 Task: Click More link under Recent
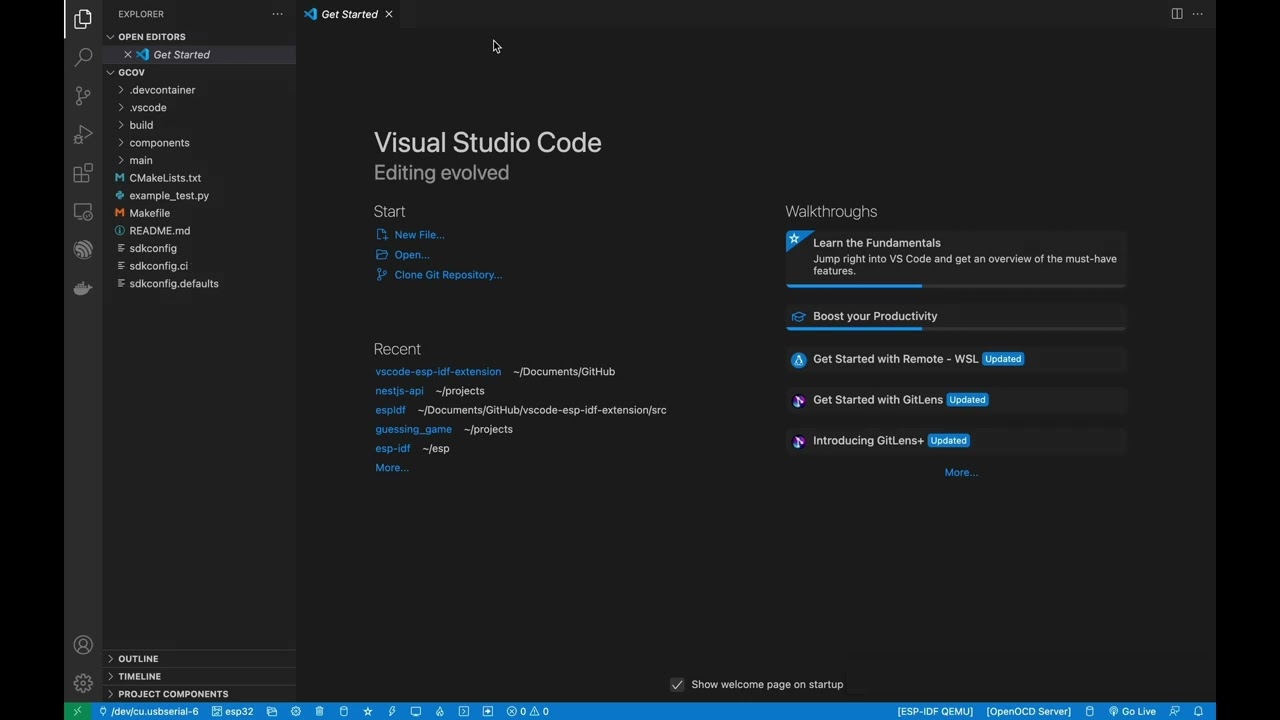392,468
